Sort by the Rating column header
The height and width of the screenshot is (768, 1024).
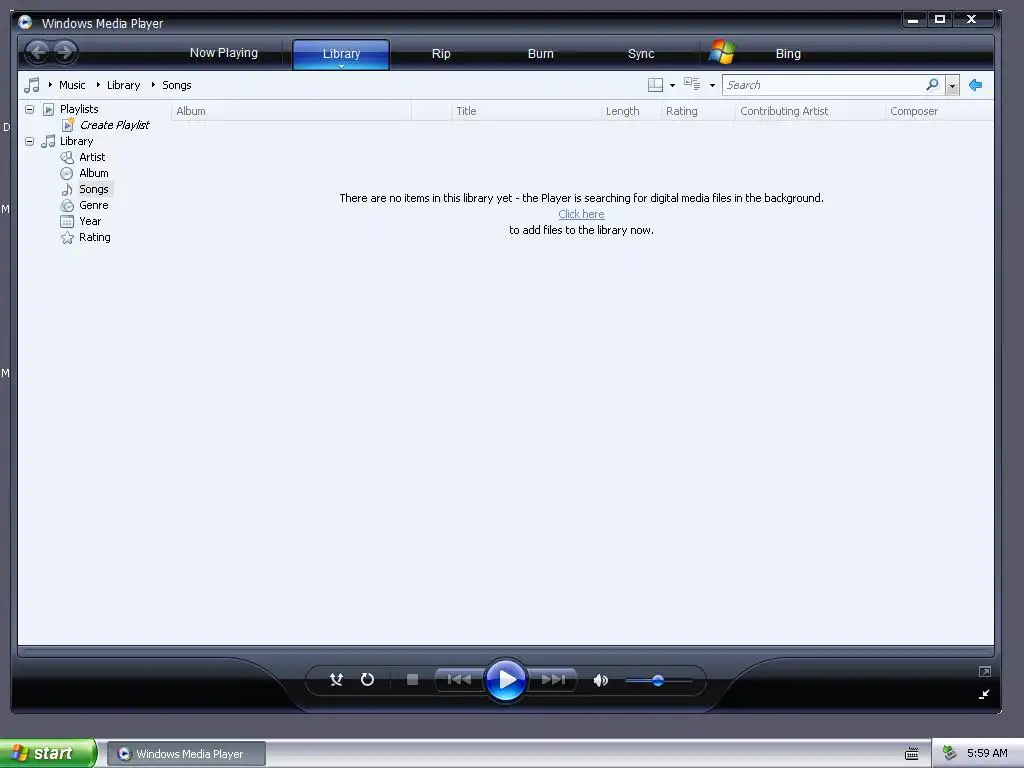pyautogui.click(x=698, y=111)
